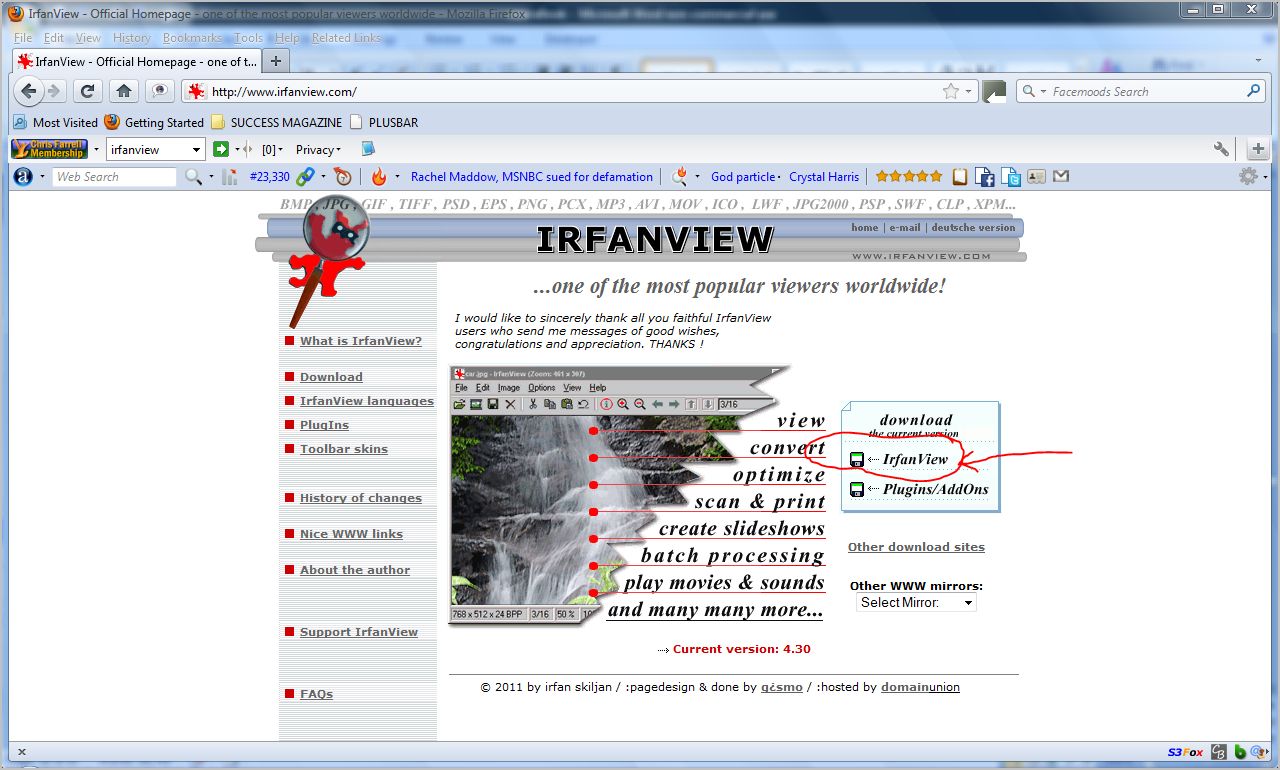Expand the Select Mirror dropdown
The height and width of the screenshot is (770, 1280).
915,603
